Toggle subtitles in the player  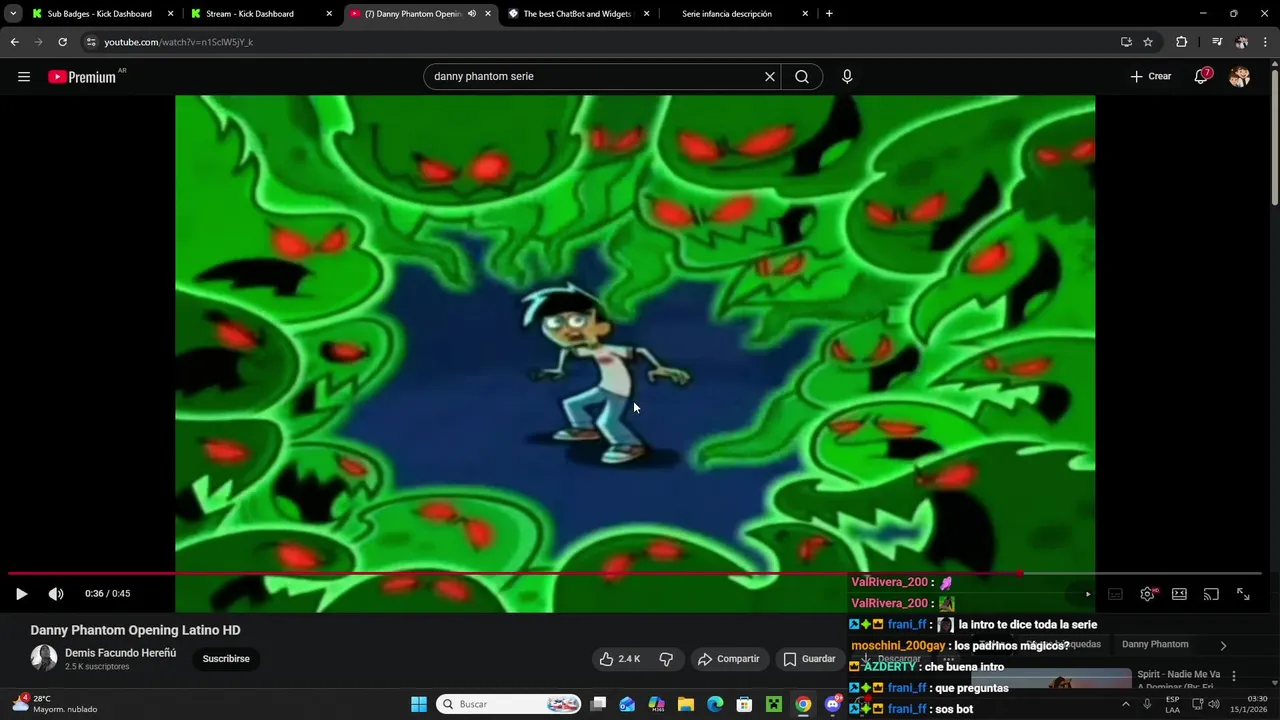coord(1115,594)
